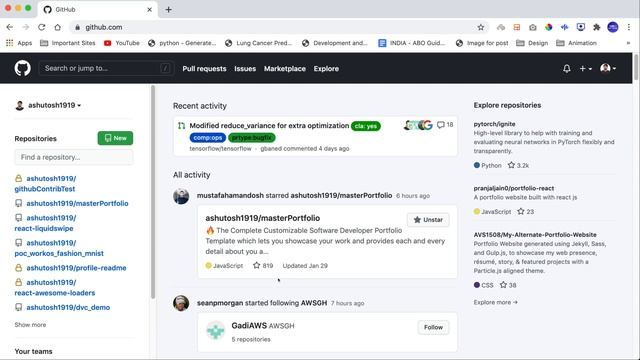Click the address bar github.com

coord(104,27)
